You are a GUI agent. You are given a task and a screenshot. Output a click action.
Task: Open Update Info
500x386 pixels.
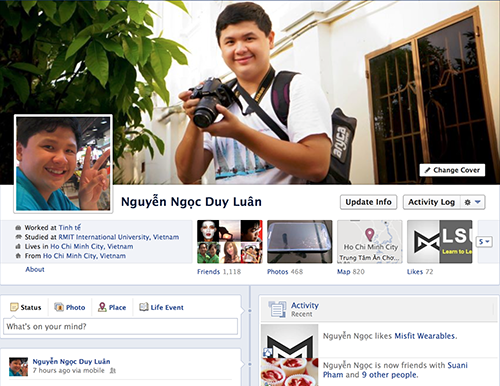pyautogui.click(x=368, y=202)
